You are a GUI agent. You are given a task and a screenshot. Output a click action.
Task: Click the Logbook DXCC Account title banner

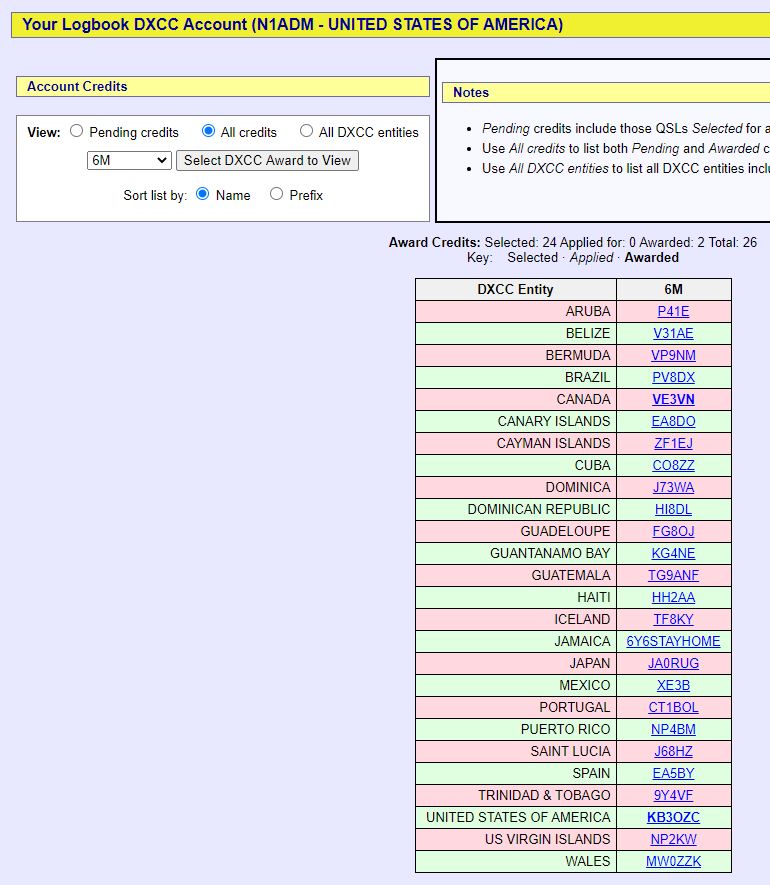pyautogui.click(x=391, y=25)
